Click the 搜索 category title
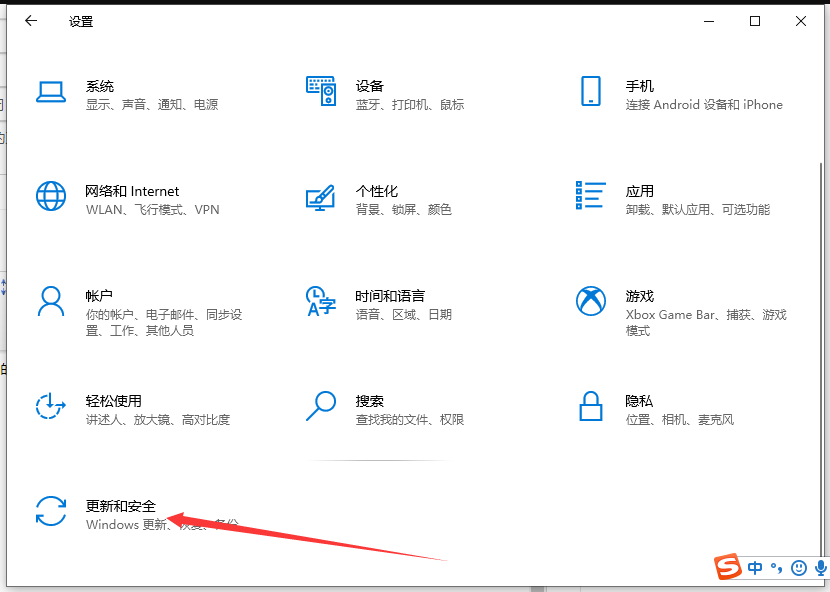The height and width of the screenshot is (592, 830). [x=369, y=401]
